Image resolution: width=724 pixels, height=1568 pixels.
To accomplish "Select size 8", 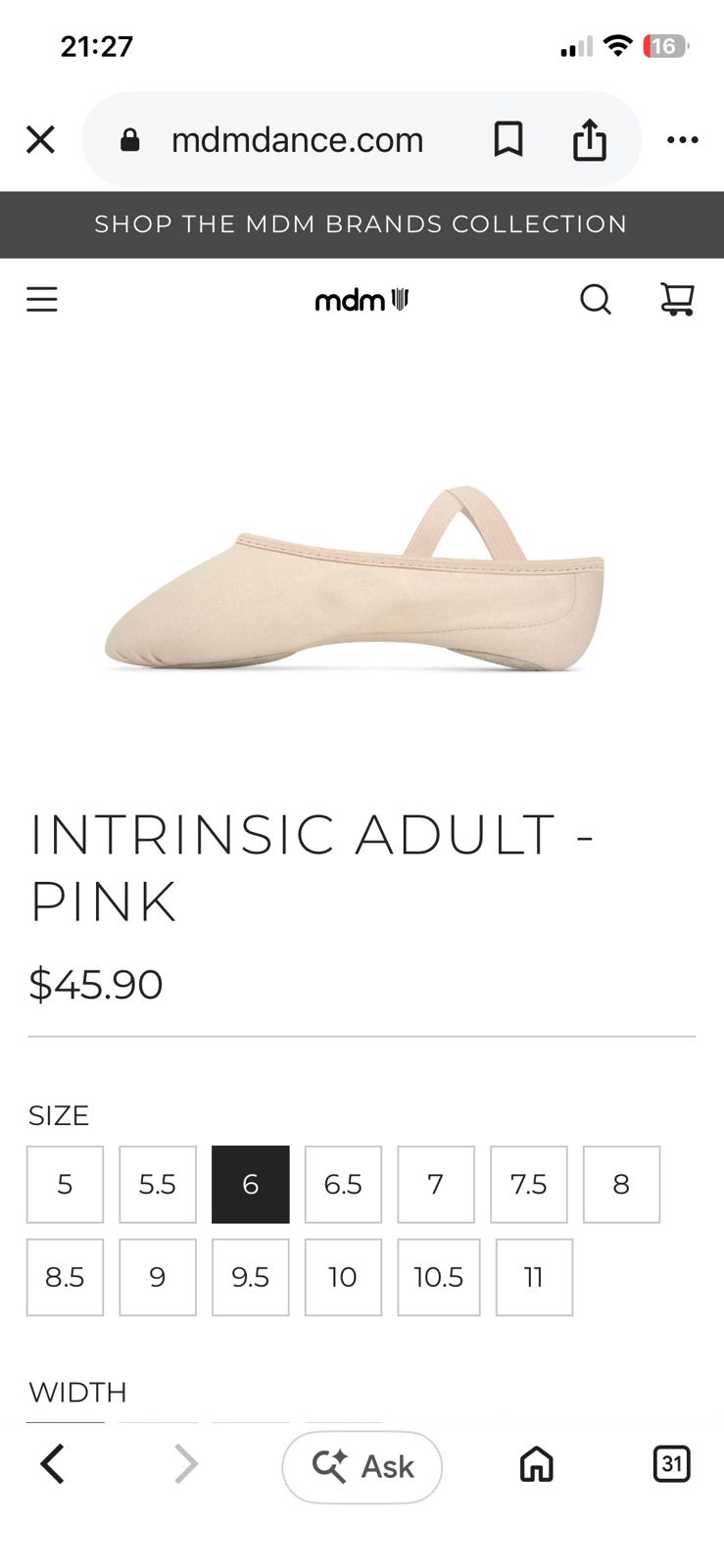I will pos(621,1184).
